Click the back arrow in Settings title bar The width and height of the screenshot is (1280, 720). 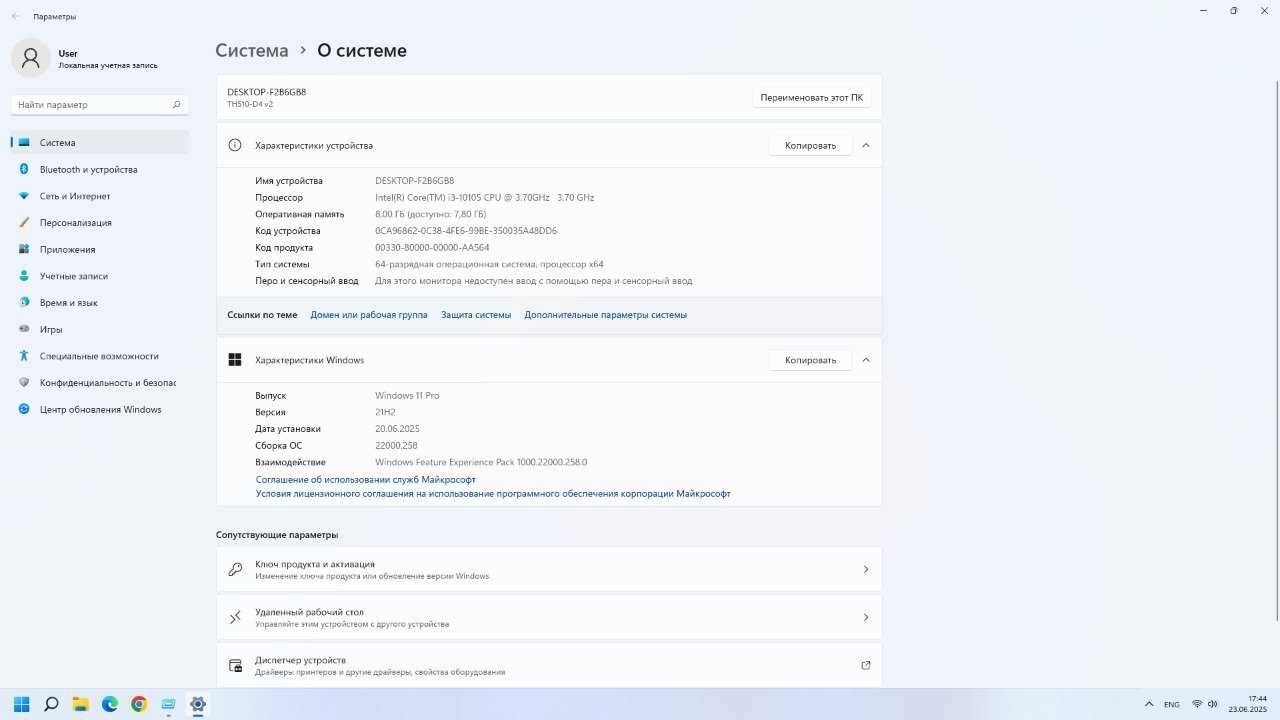15,16
